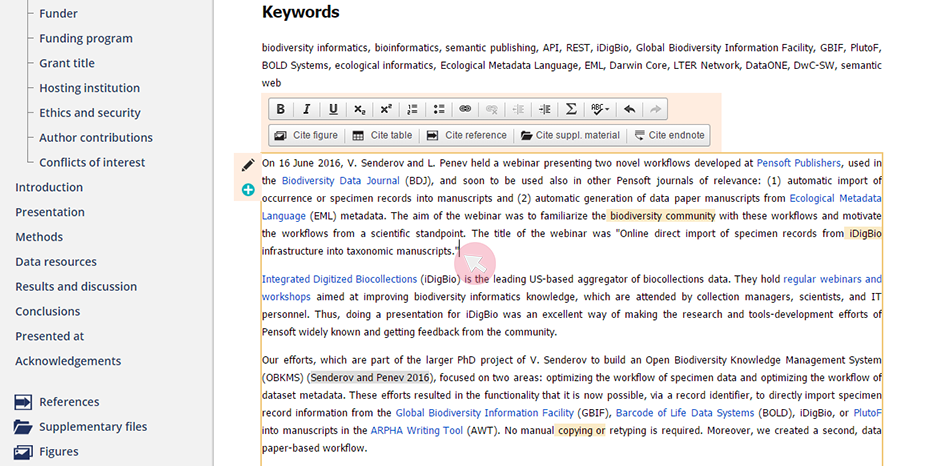Jump to the Methods section
This screenshot has height=466, width=925.
point(39,237)
